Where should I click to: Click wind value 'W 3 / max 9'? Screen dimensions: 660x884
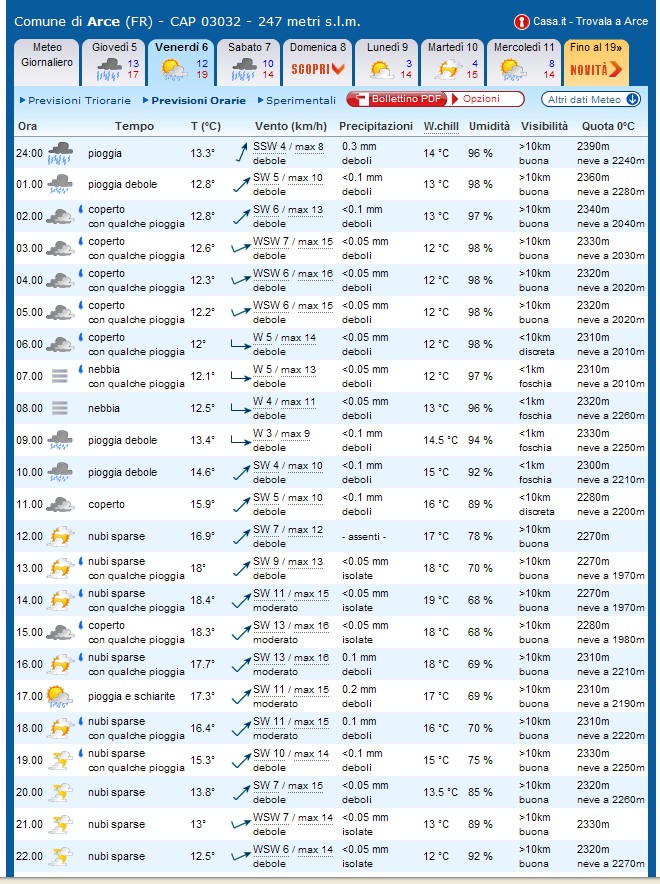[281, 434]
